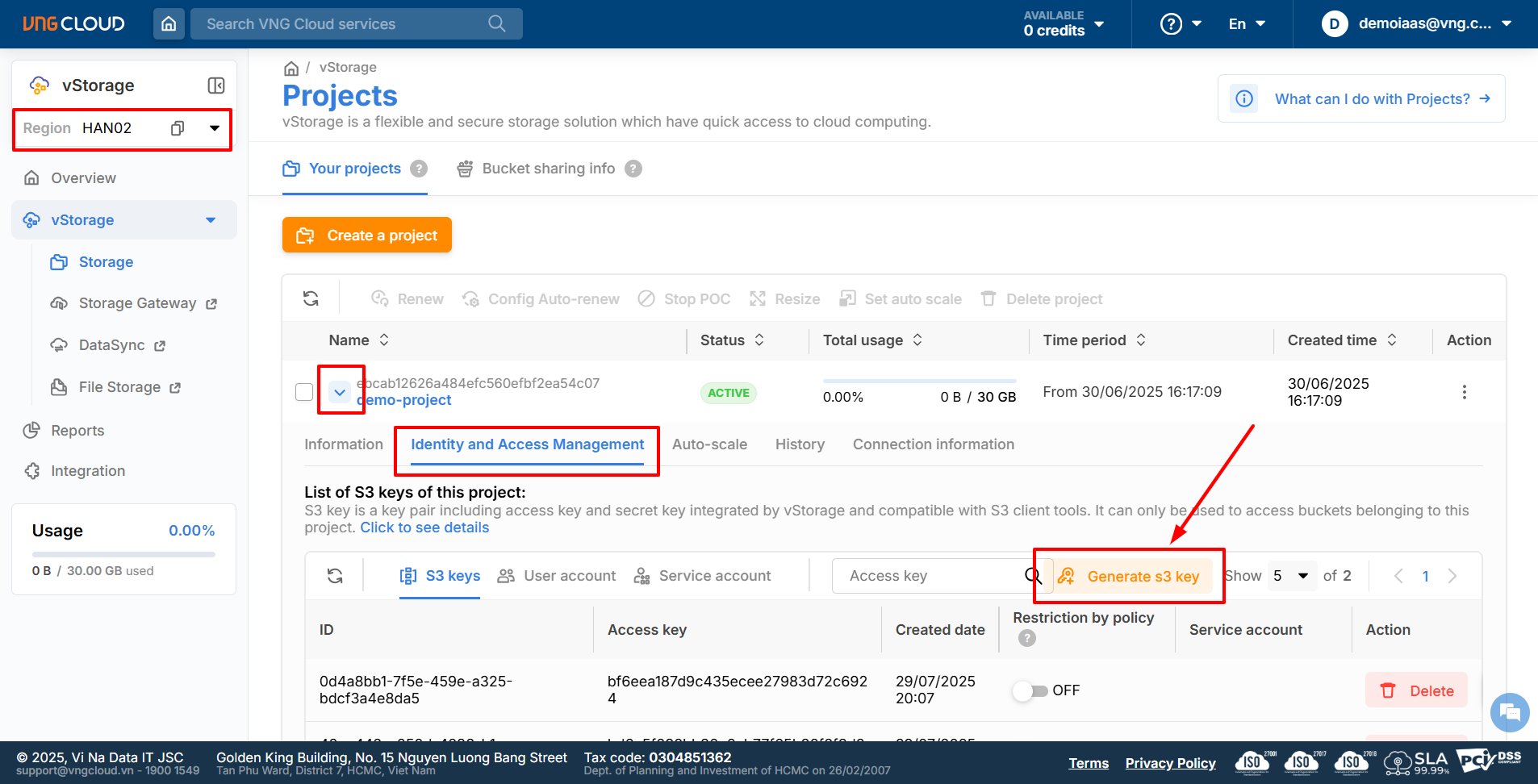Screen dimensions: 1538x784
Task: Click the info icon beside Your projects
Action: (418, 169)
